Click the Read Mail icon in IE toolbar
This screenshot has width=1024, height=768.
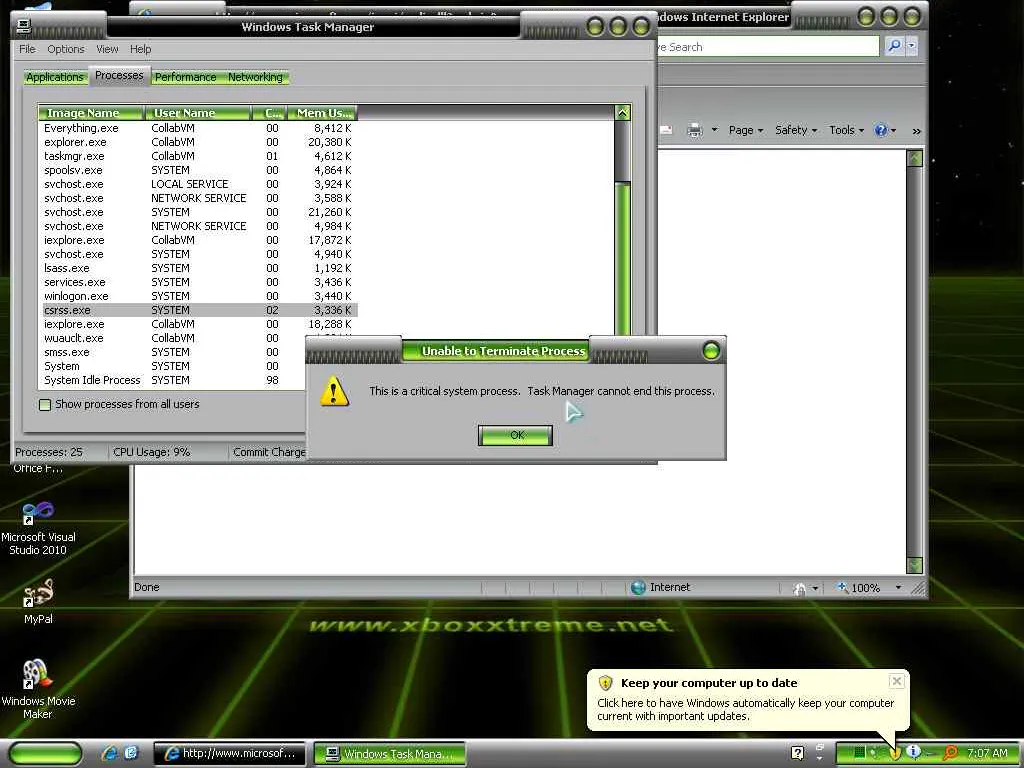[x=665, y=130]
